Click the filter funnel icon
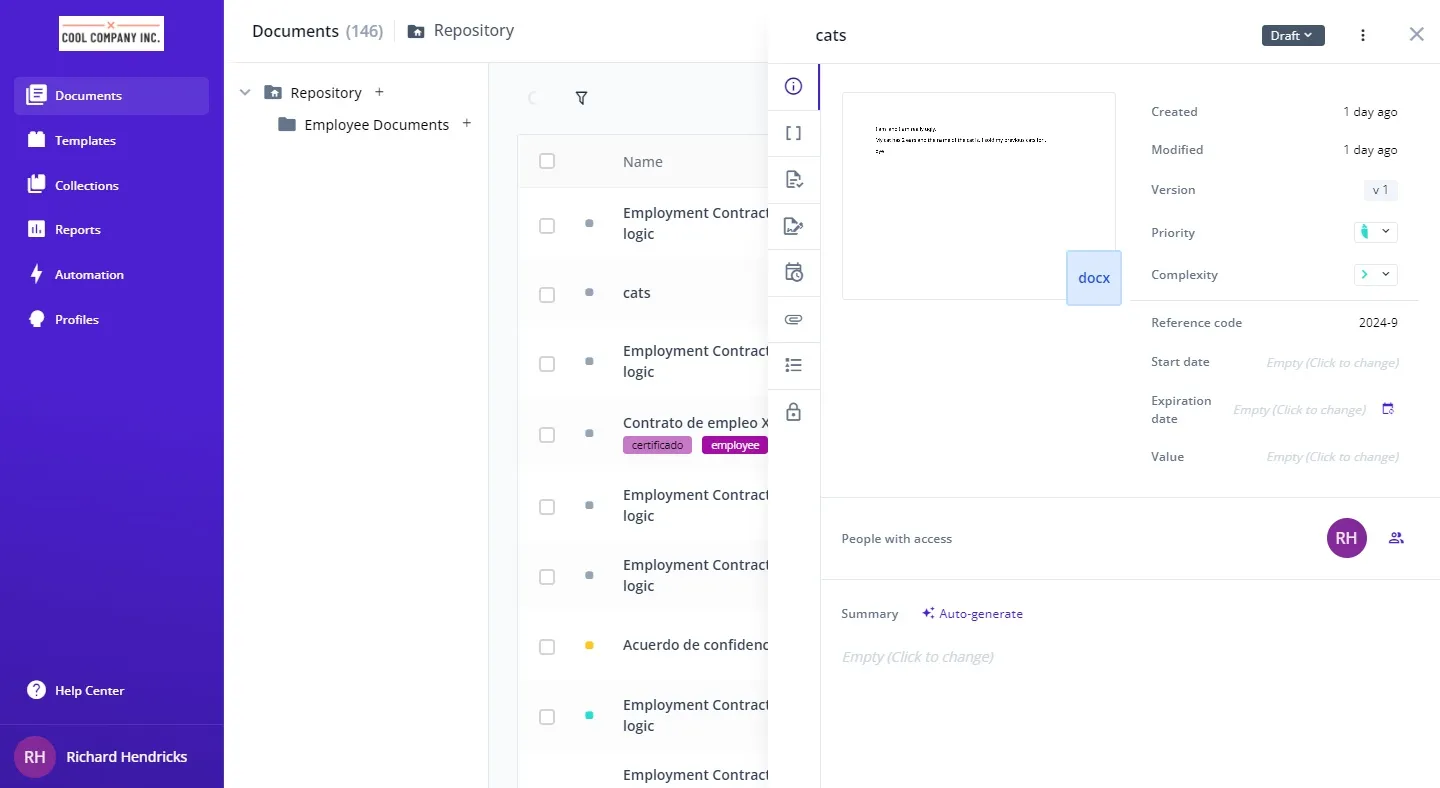Viewport: 1440px width, 788px height. [581, 98]
